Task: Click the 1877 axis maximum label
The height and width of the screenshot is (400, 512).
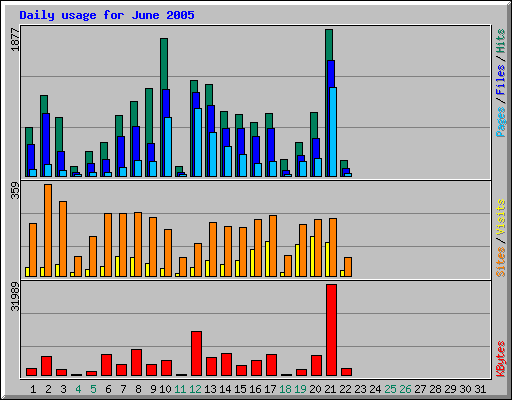Action: [x=15, y=40]
